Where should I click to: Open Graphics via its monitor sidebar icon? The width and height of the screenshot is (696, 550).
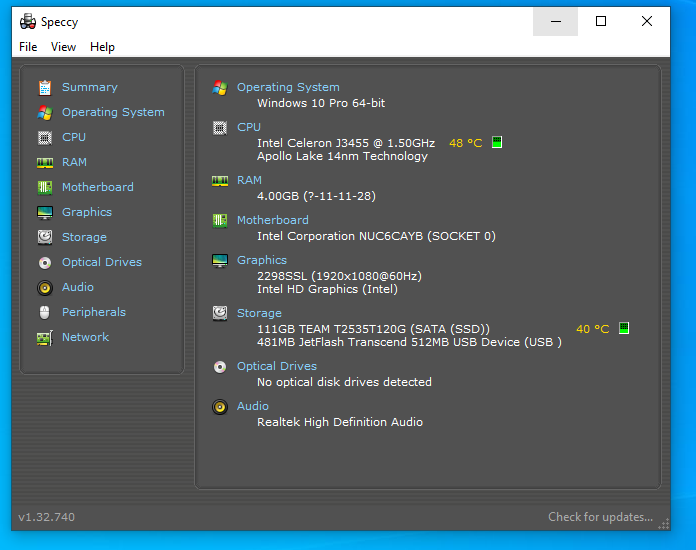tap(44, 212)
